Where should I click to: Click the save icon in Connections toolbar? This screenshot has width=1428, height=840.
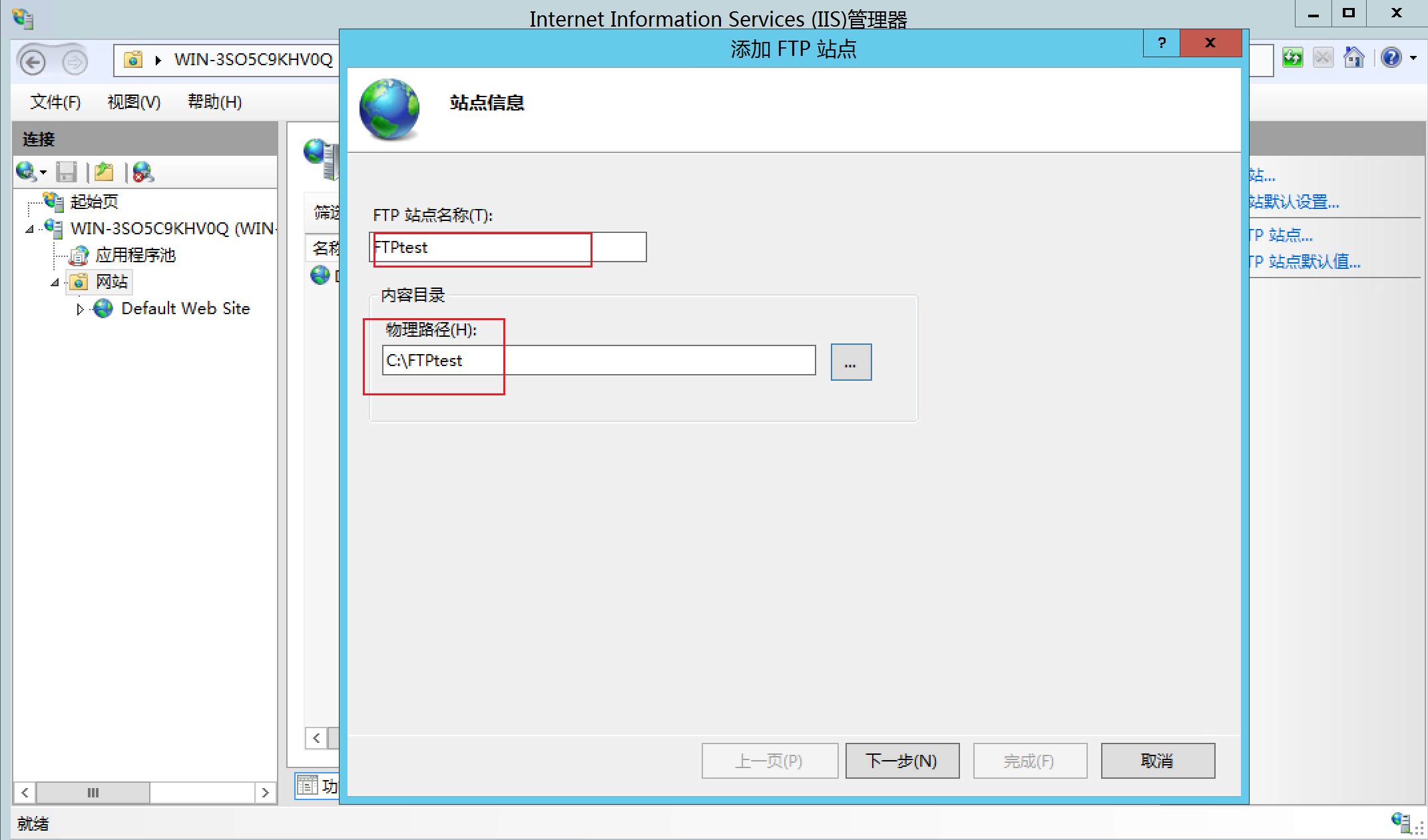tap(67, 172)
